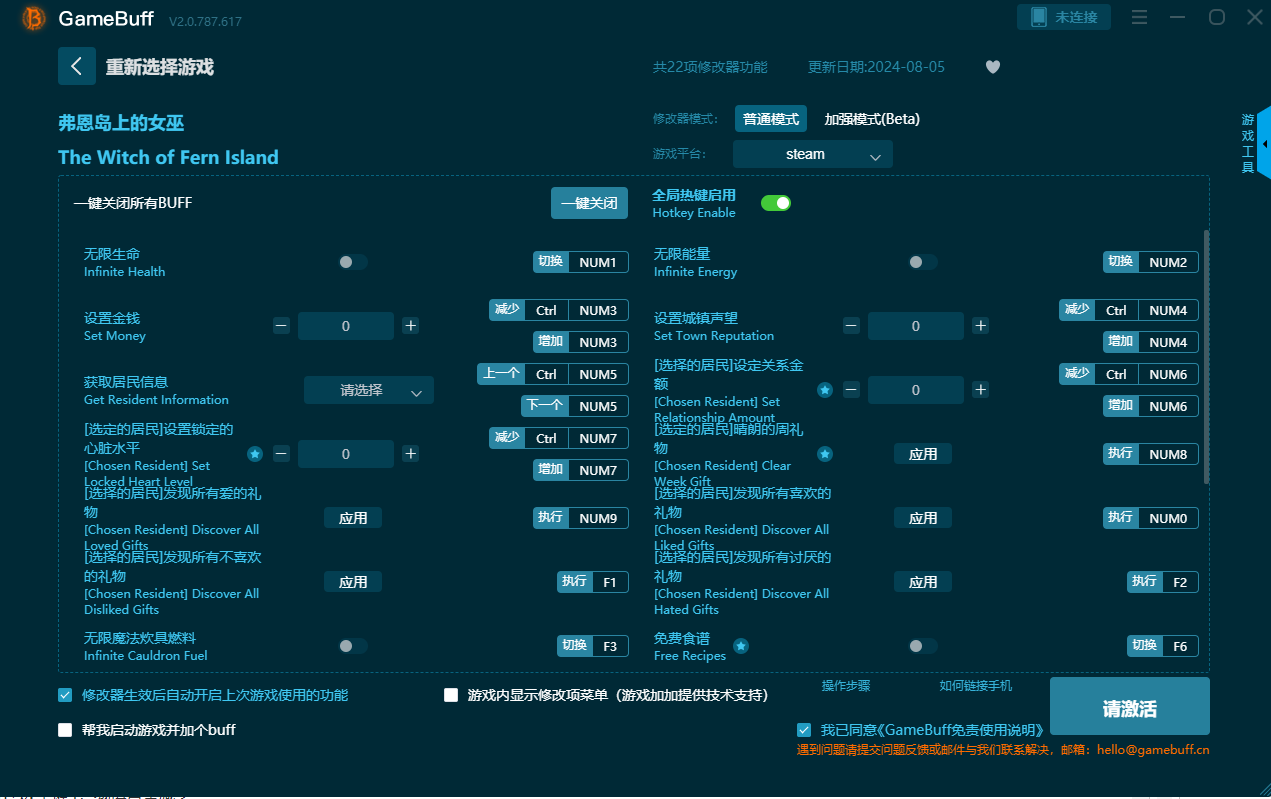Apply Discover All Hated Gifts
The height and width of the screenshot is (799, 1271).
[x=923, y=582]
